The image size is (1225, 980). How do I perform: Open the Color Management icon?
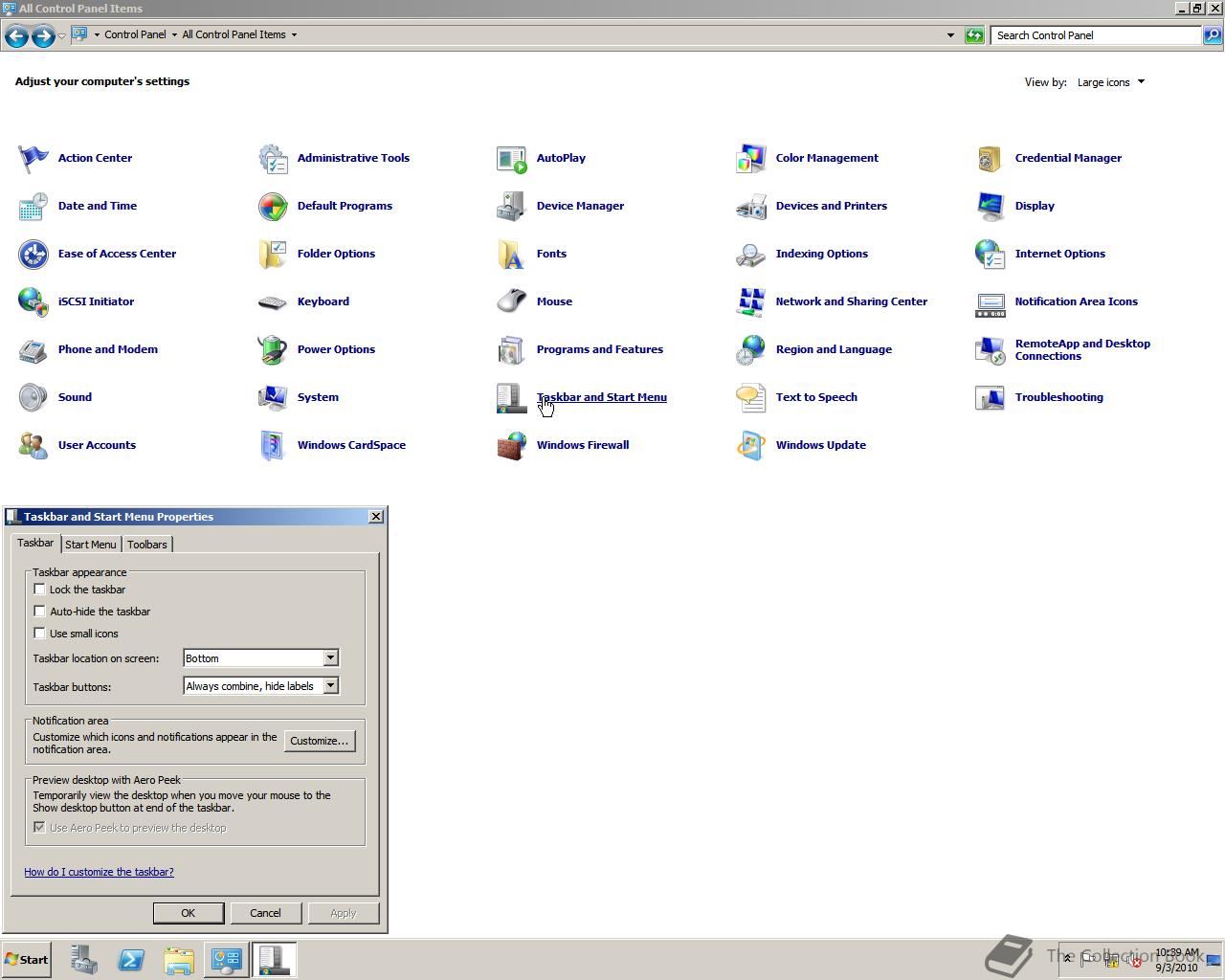[751, 158]
